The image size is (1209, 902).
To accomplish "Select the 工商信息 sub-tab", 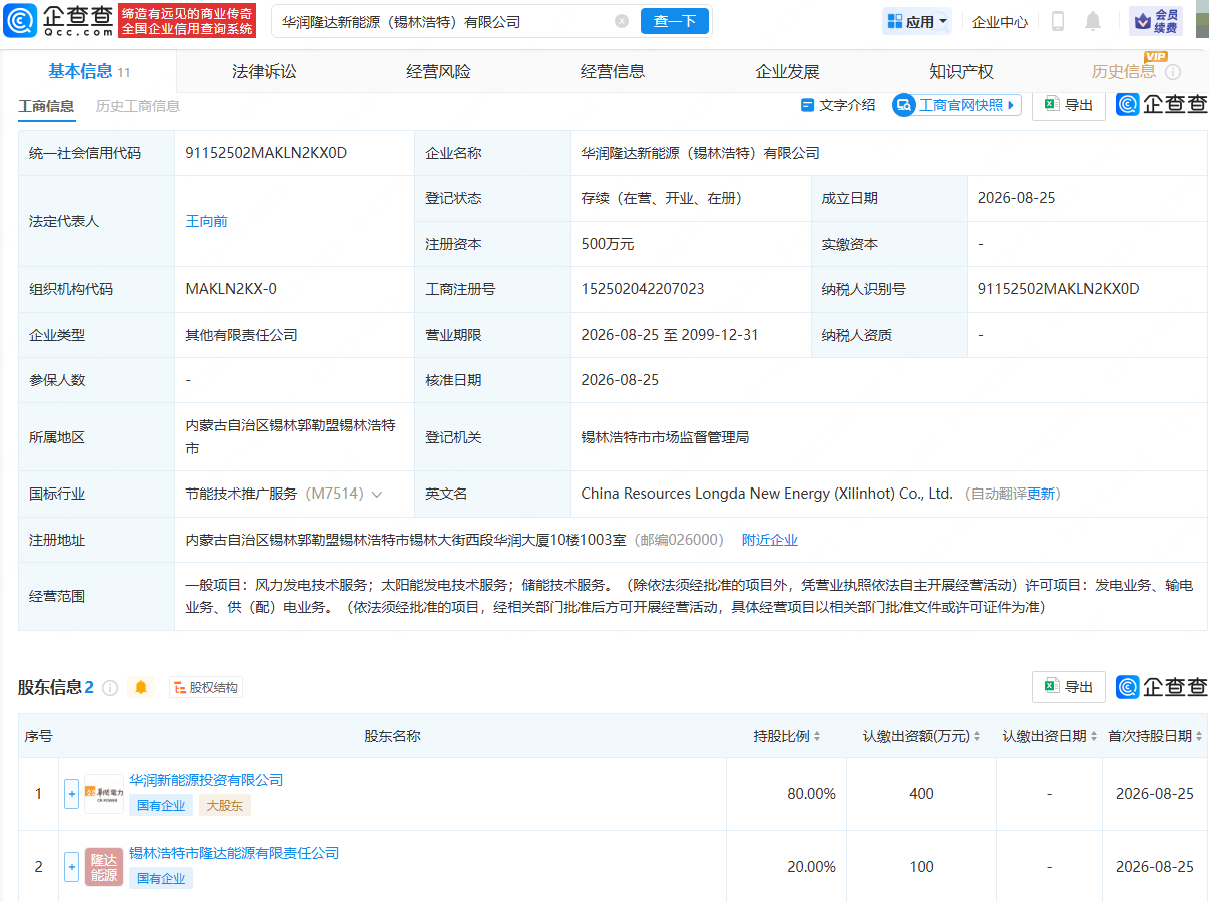I will 46,106.
